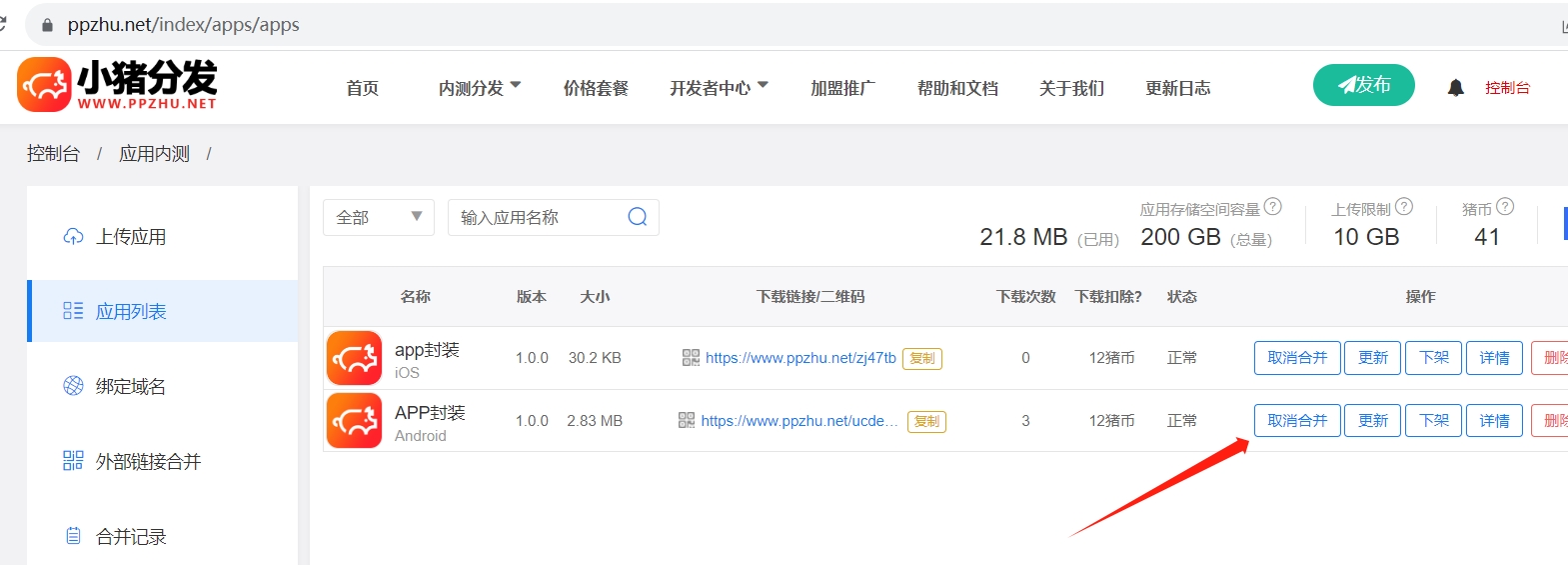1568x565 pixels.
Task: Click 详情 for the iOS app封装
Action: click(1494, 358)
